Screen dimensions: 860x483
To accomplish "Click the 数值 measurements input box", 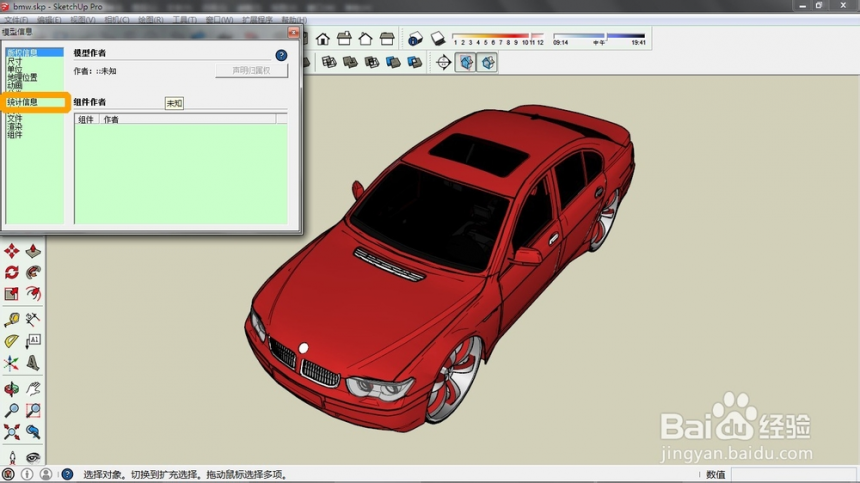I will pyautogui.click(x=793, y=474).
